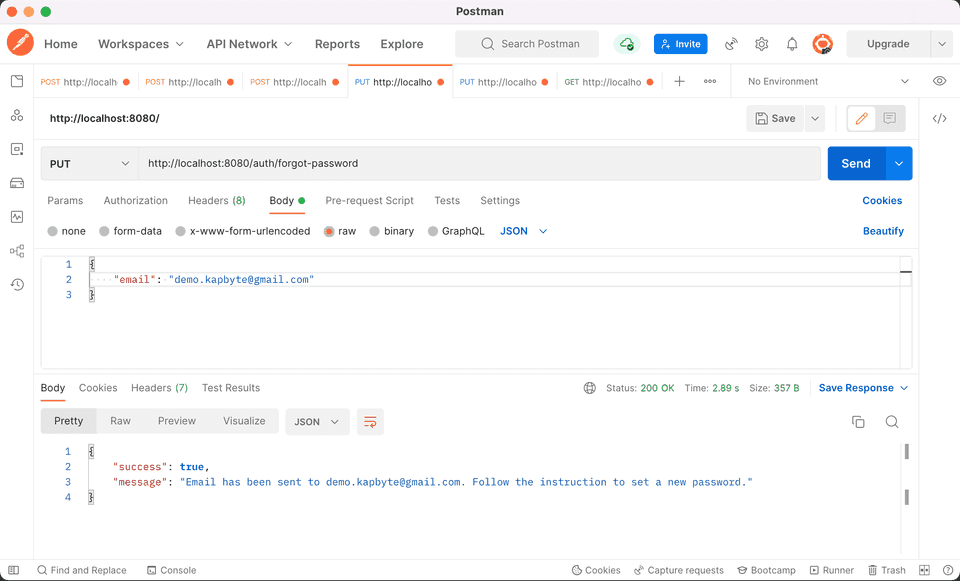
Task: Switch to the Headers tab
Action: (x=216, y=201)
